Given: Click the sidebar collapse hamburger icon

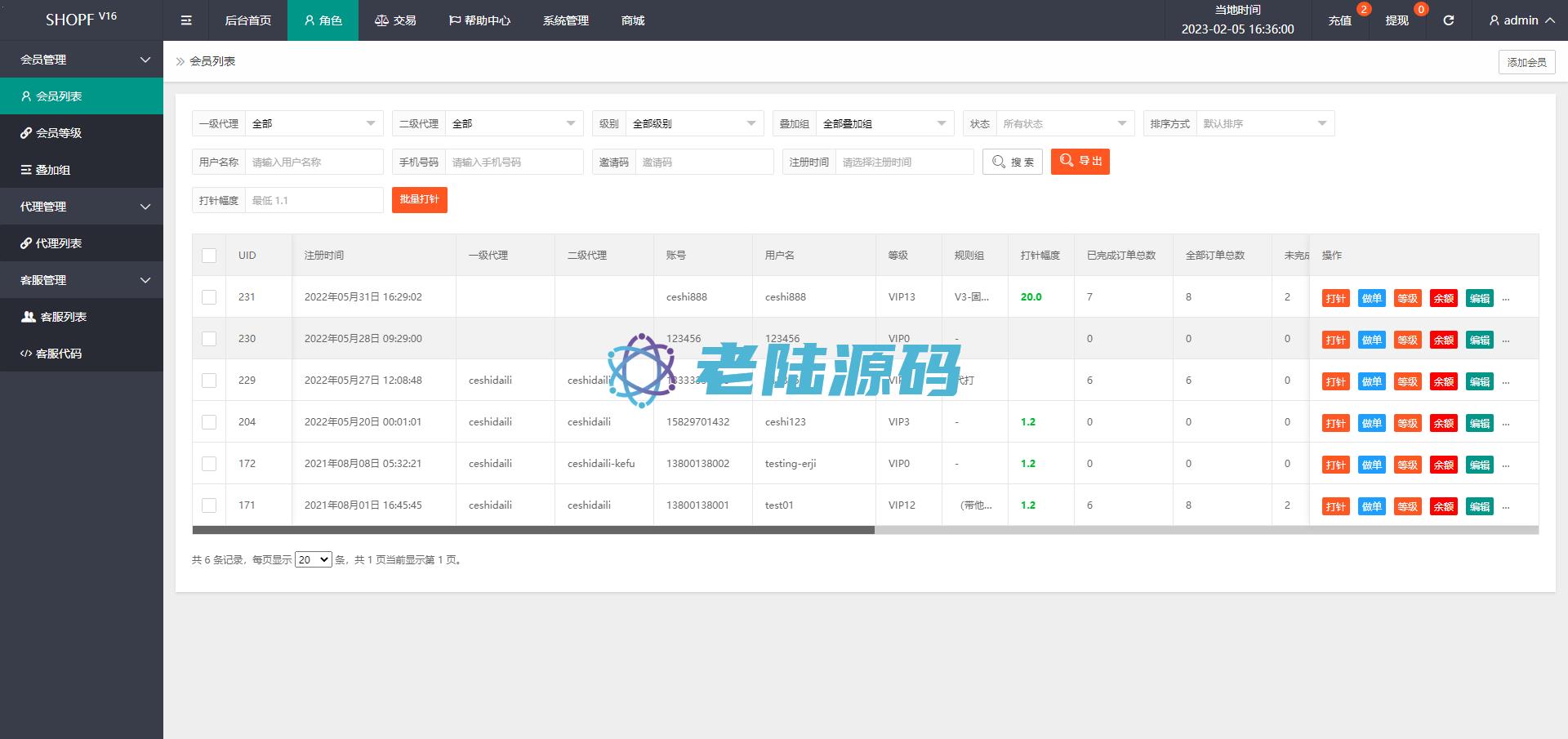Looking at the screenshot, I should 186,20.
